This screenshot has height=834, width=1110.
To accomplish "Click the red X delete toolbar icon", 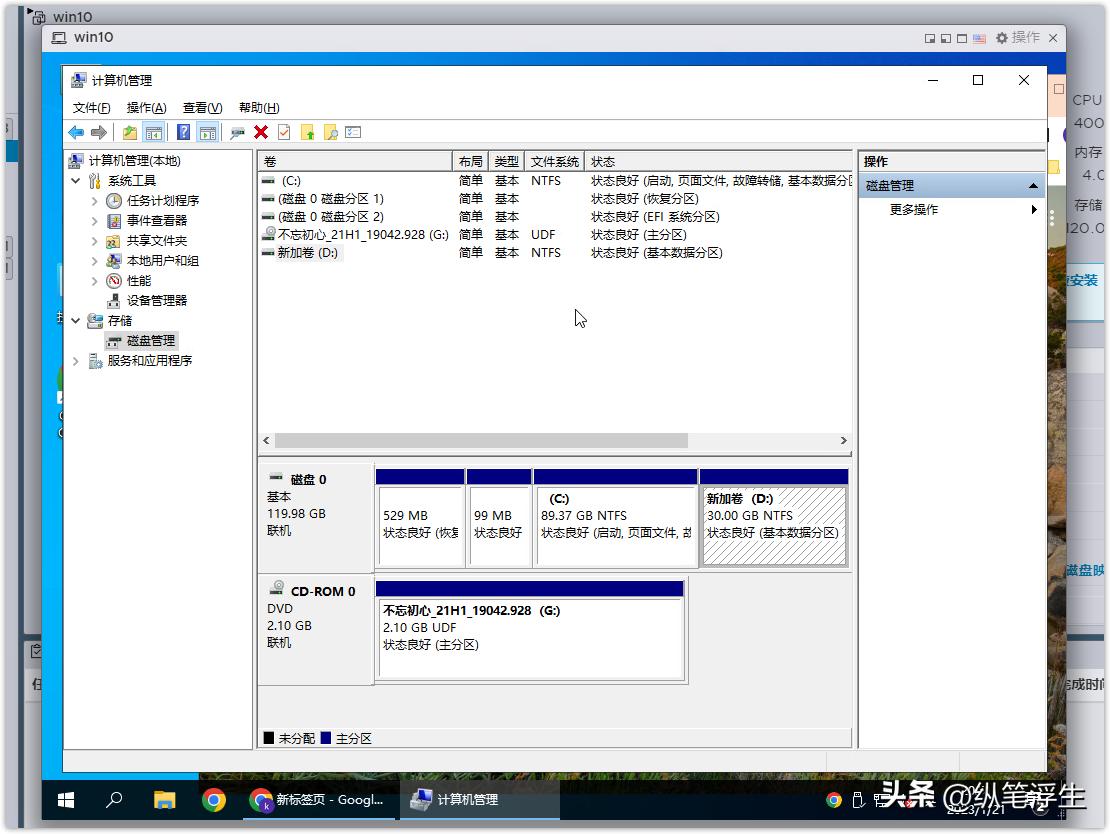I will pos(261,132).
